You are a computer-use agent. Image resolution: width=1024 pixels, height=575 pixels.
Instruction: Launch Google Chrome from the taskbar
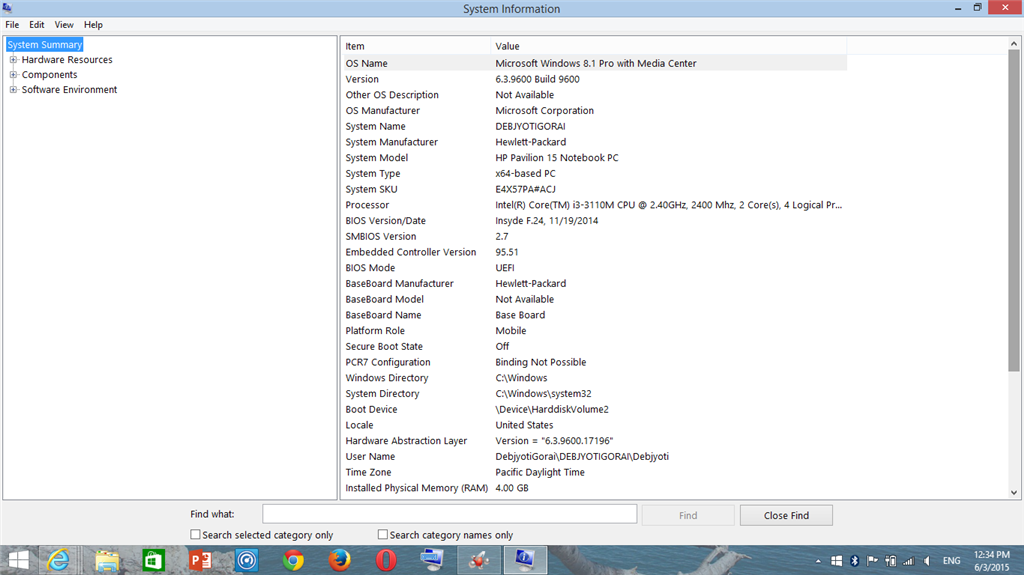293,561
